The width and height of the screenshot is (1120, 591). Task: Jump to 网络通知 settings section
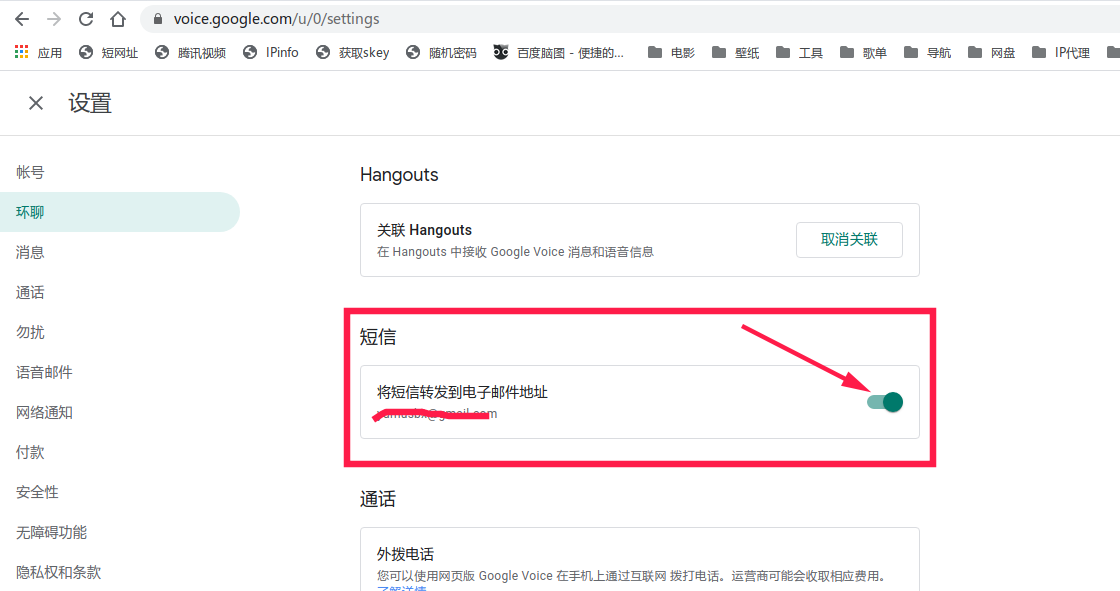(44, 412)
